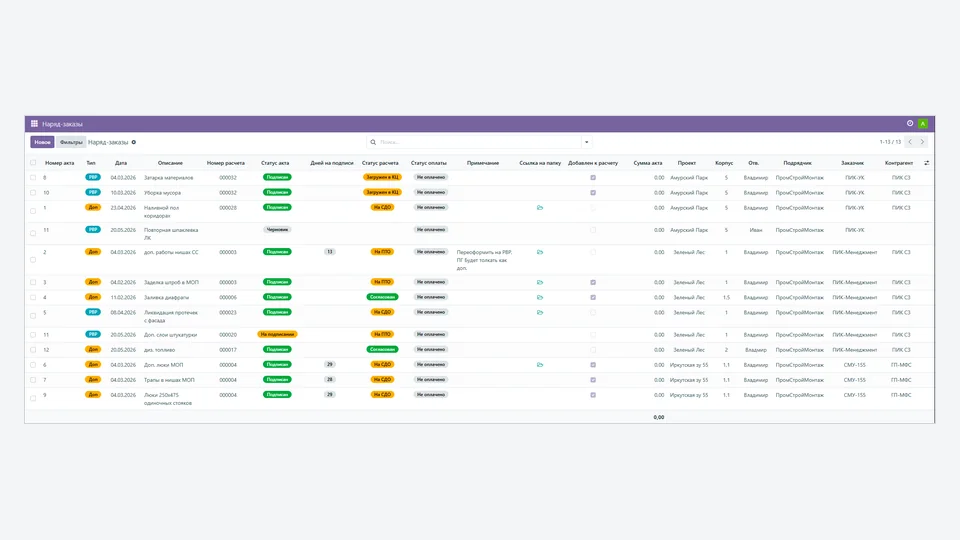Click the 1-13 / 13 pager counter
The width and height of the screenshot is (960, 540).
pyautogui.click(x=890, y=142)
